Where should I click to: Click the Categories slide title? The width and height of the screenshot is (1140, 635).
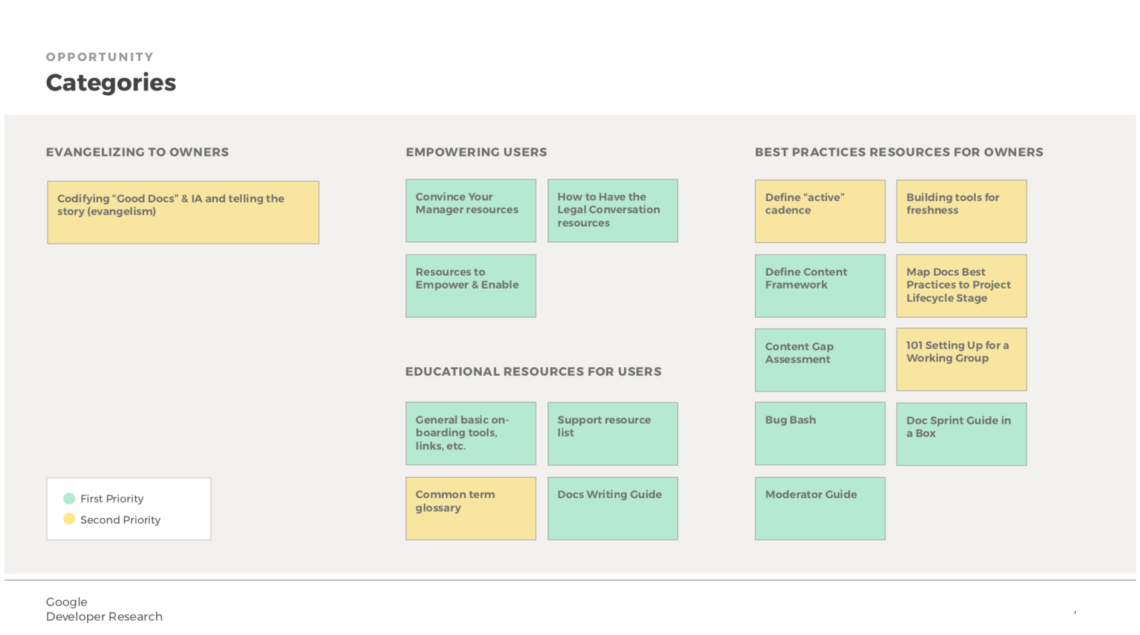[x=111, y=83]
